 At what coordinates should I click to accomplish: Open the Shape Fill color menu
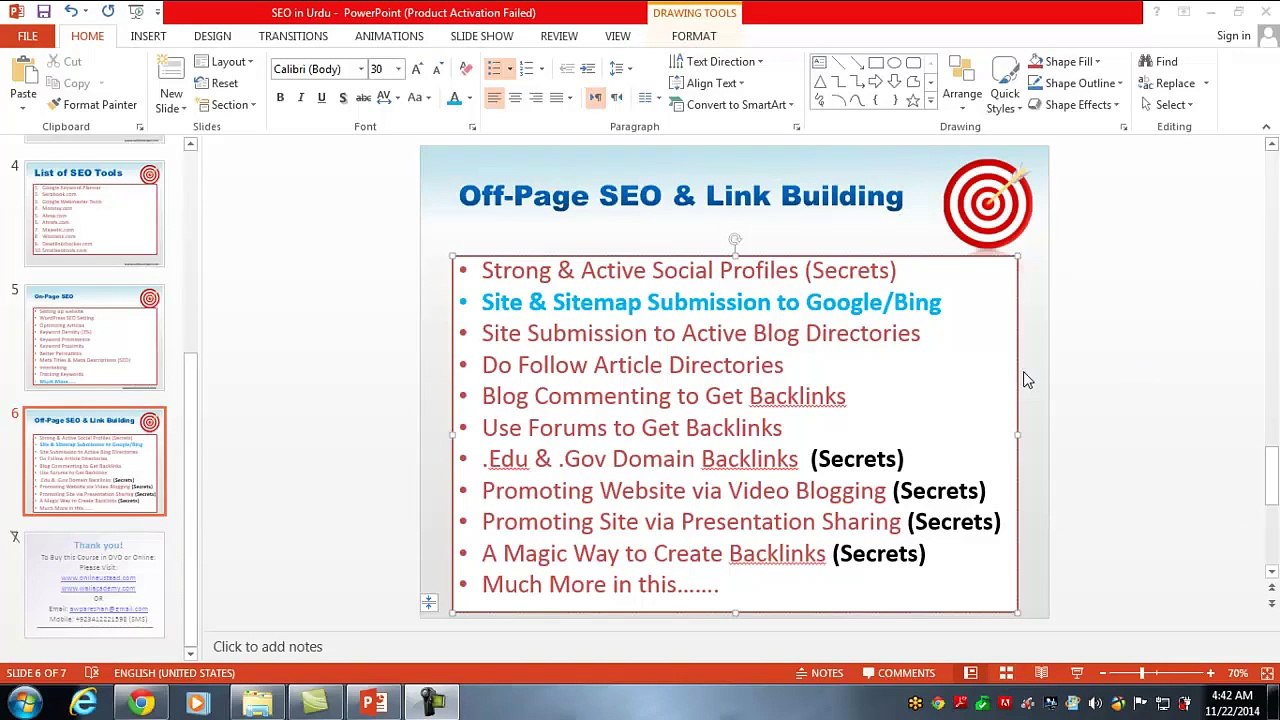1064,62
